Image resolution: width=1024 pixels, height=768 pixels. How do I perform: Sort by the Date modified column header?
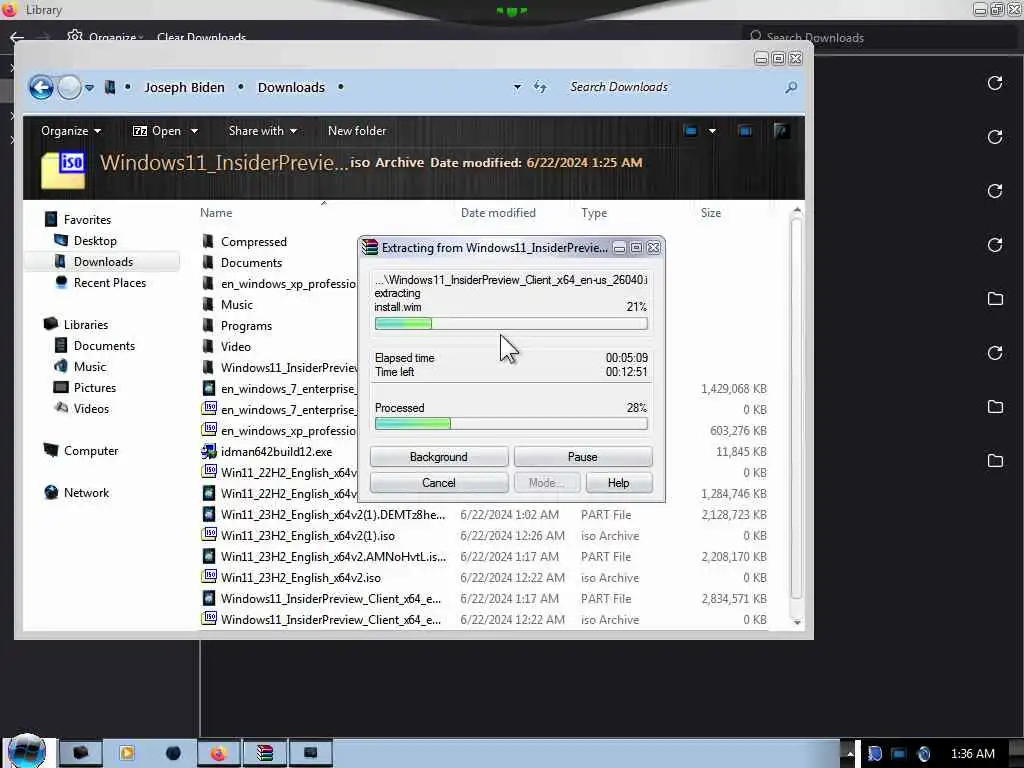[498, 213]
